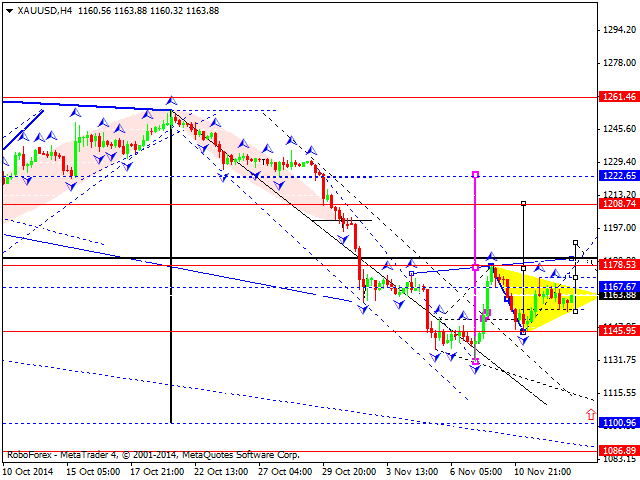The width and height of the screenshot is (640, 480).
Task: Select the 1222.65 blue price label
Action: coord(619,176)
